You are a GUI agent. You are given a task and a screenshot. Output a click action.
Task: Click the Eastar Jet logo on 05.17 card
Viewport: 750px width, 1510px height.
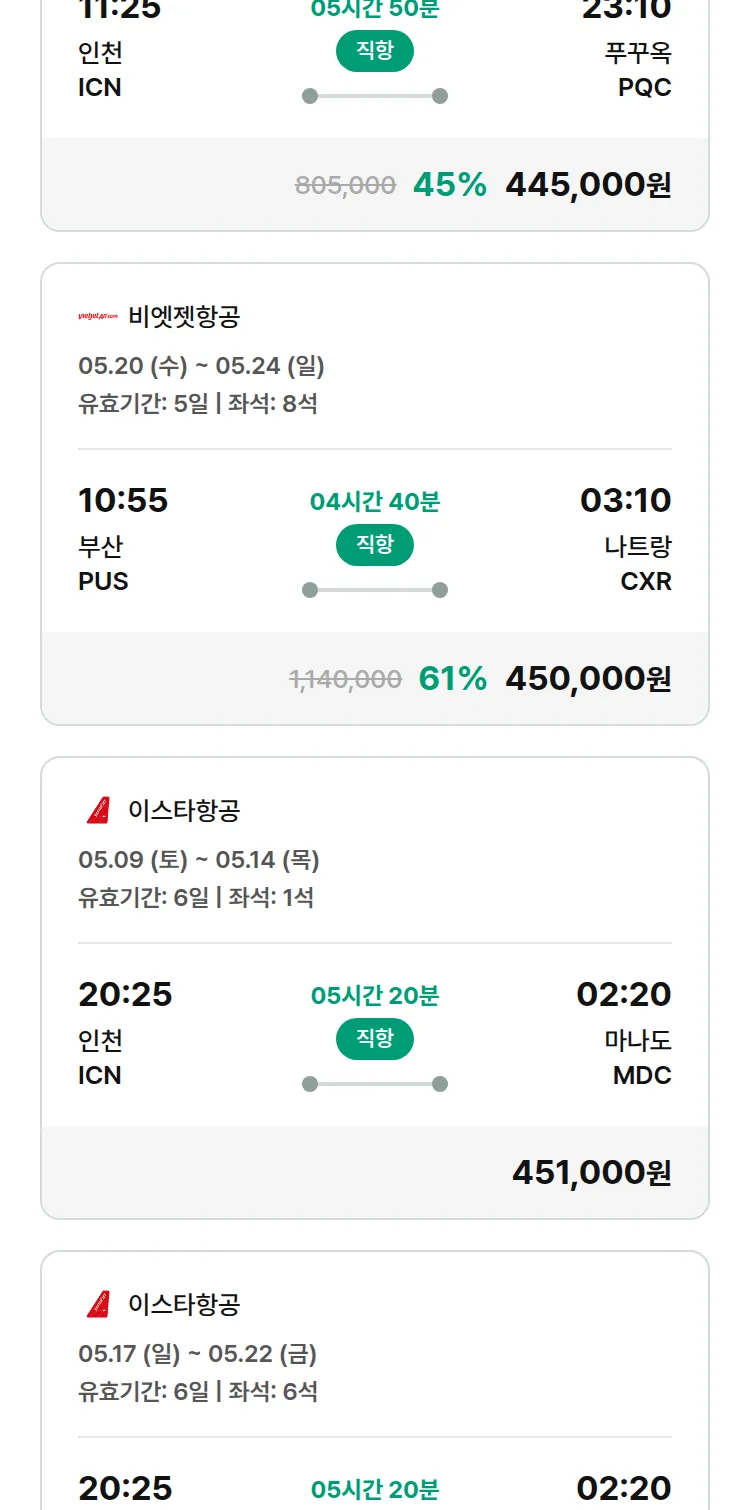(98, 1304)
